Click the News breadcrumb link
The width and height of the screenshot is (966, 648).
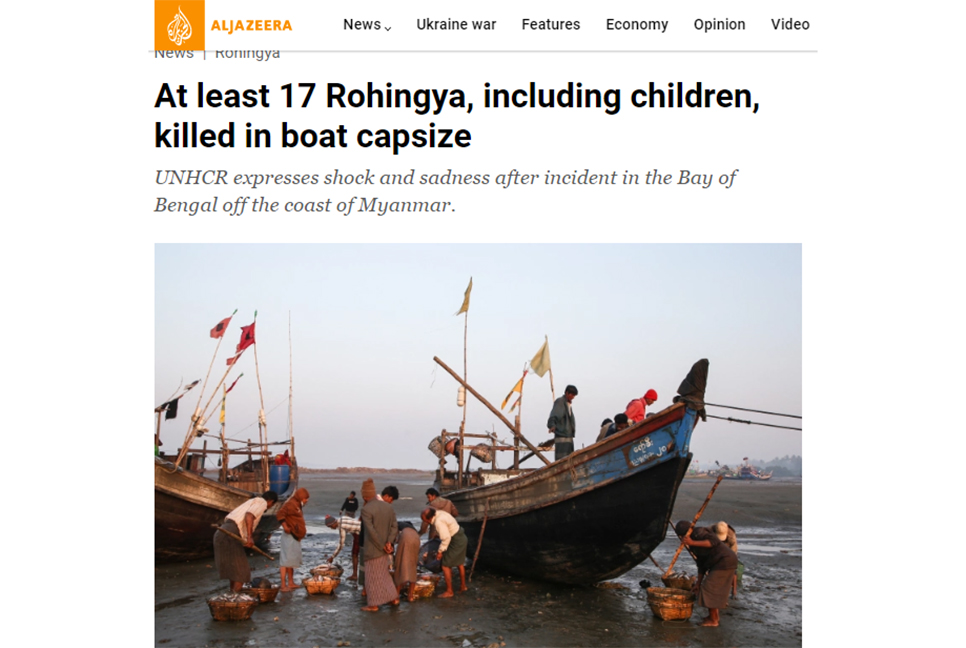(x=174, y=55)
